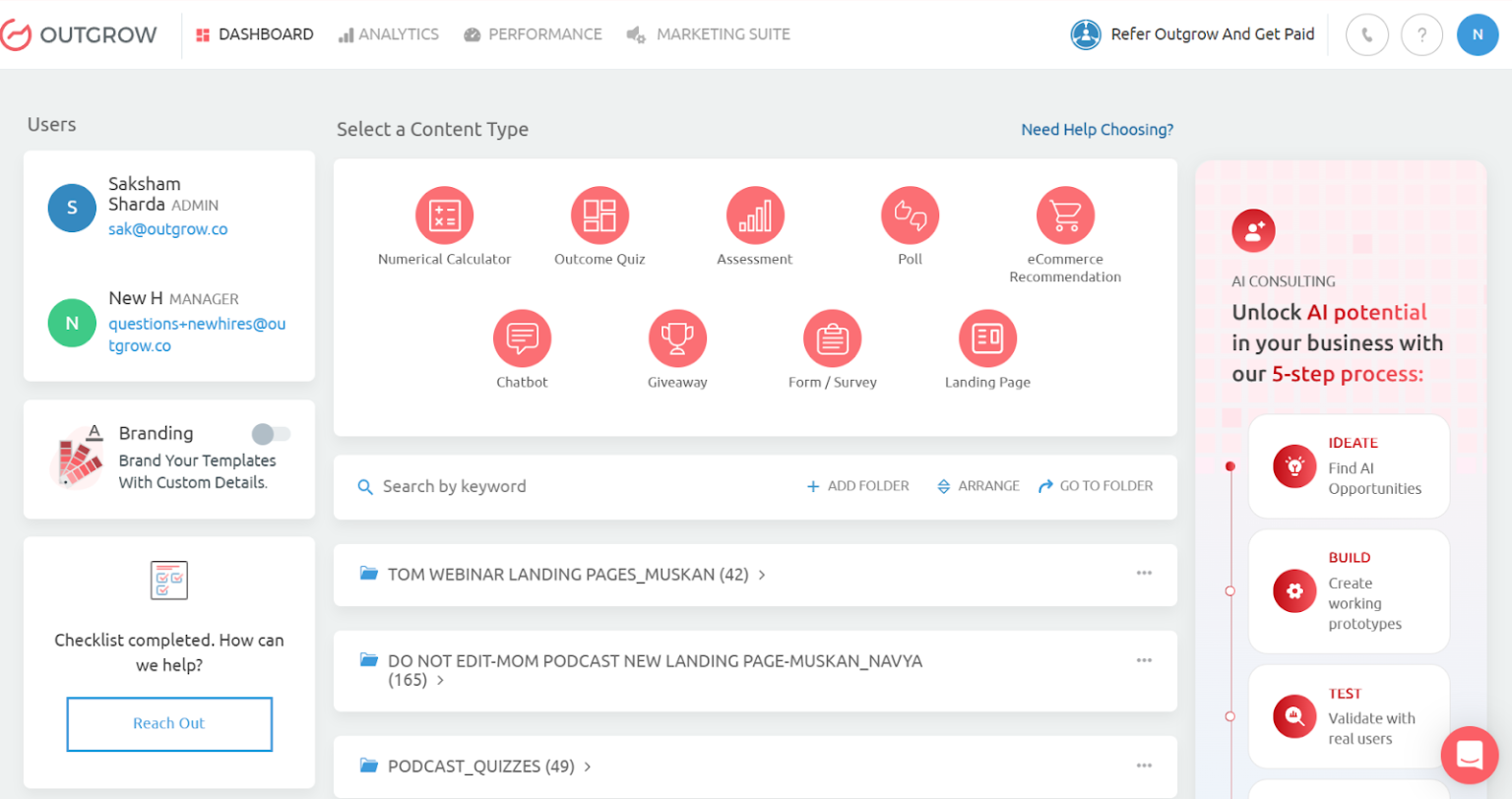Select the Giveaway content type
The height and width of the screenshot is (799, 1512).
point(676,338)
